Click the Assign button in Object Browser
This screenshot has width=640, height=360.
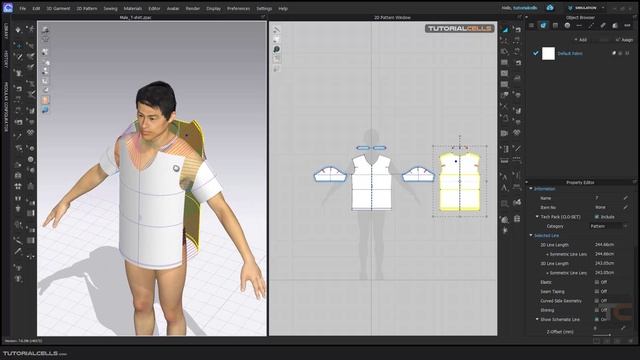(624, 40)
